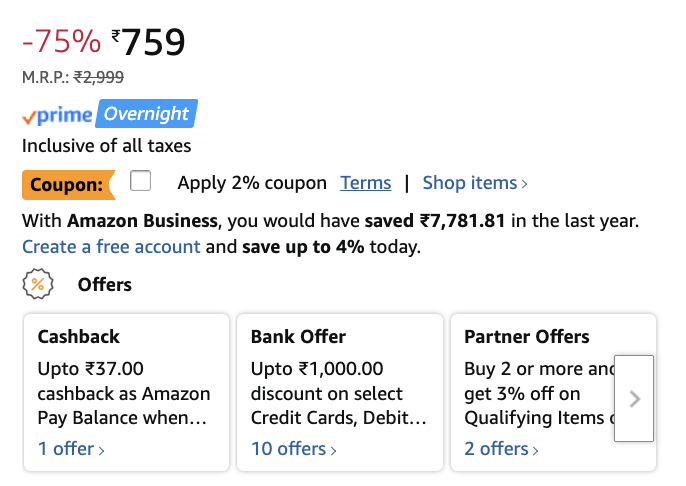This screenshot has width=686, height=486.
Task: Tick the Apply 2% coupon checkbox
Action: [x=141, y=181]
